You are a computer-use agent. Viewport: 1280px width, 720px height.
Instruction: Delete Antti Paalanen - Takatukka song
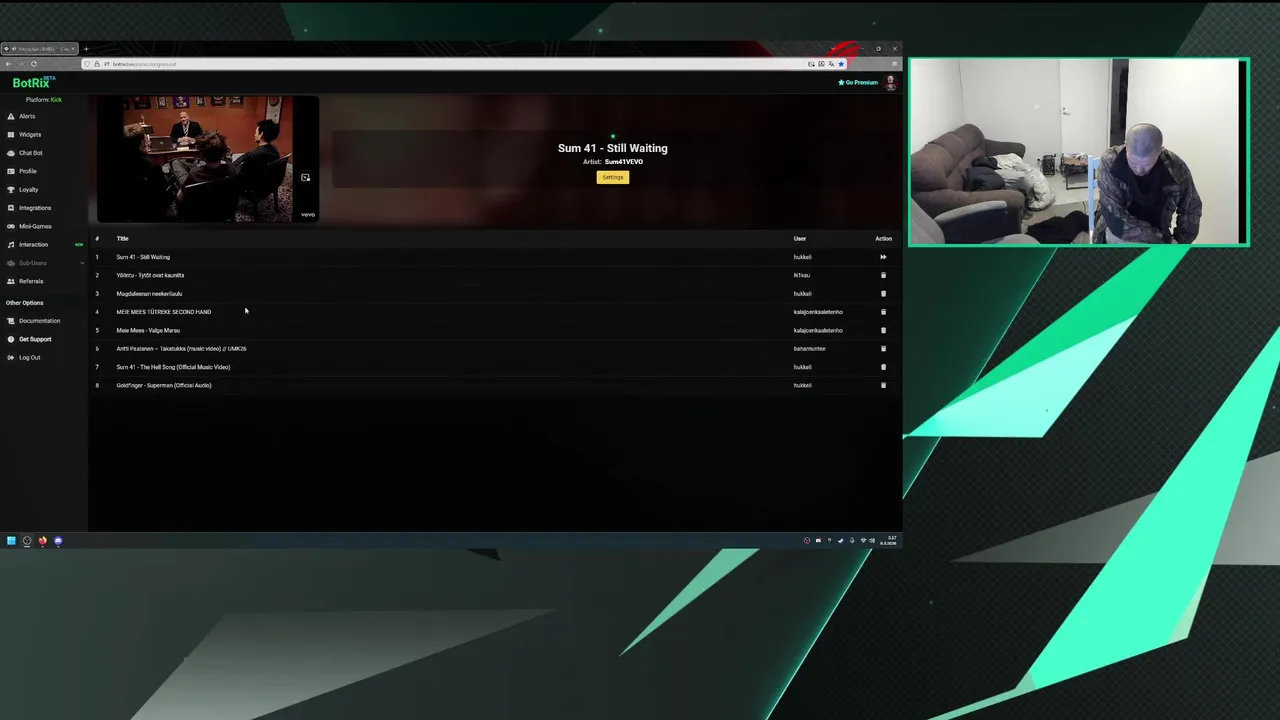(x=883, y=349)
